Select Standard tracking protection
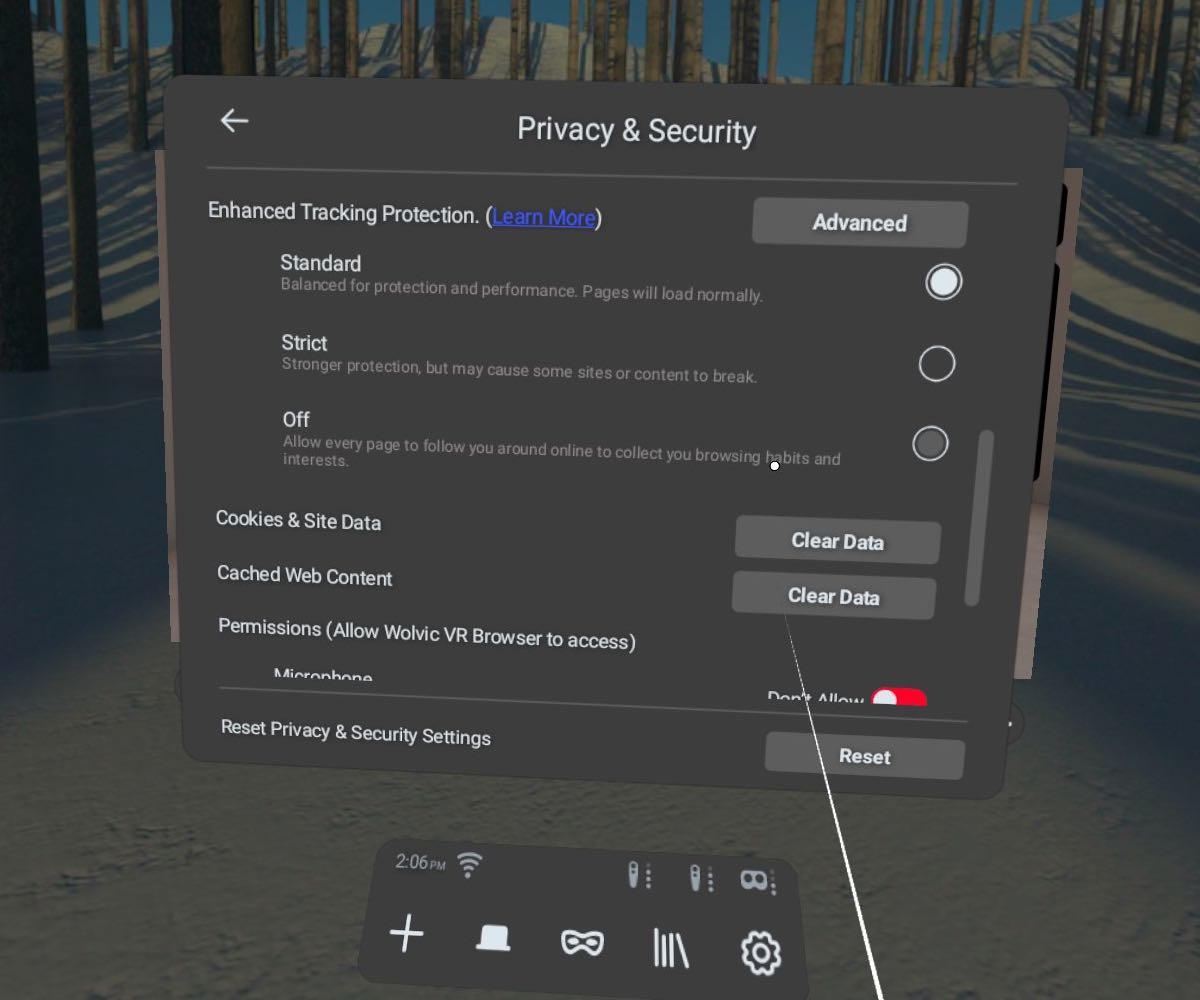Screen dimensions: 1200x1000 tap(943, 282)
